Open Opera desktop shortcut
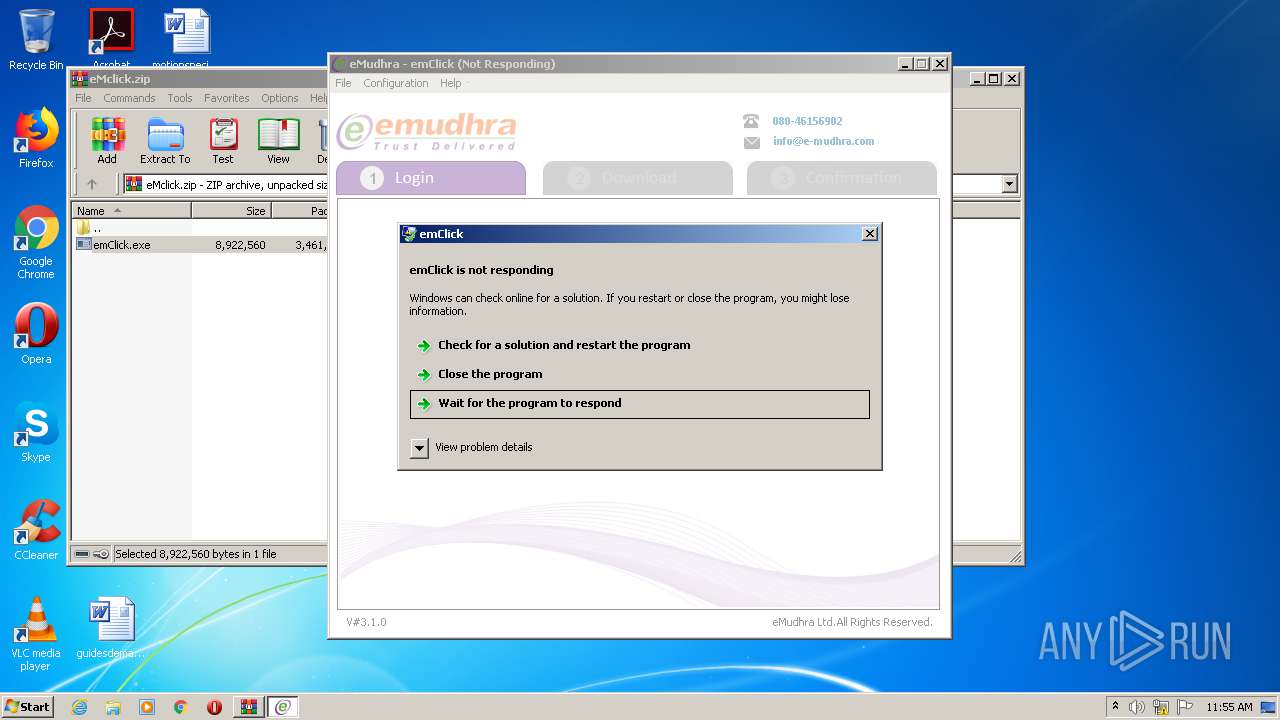The height and width of the screenshot is (720, 1280). 36,334
